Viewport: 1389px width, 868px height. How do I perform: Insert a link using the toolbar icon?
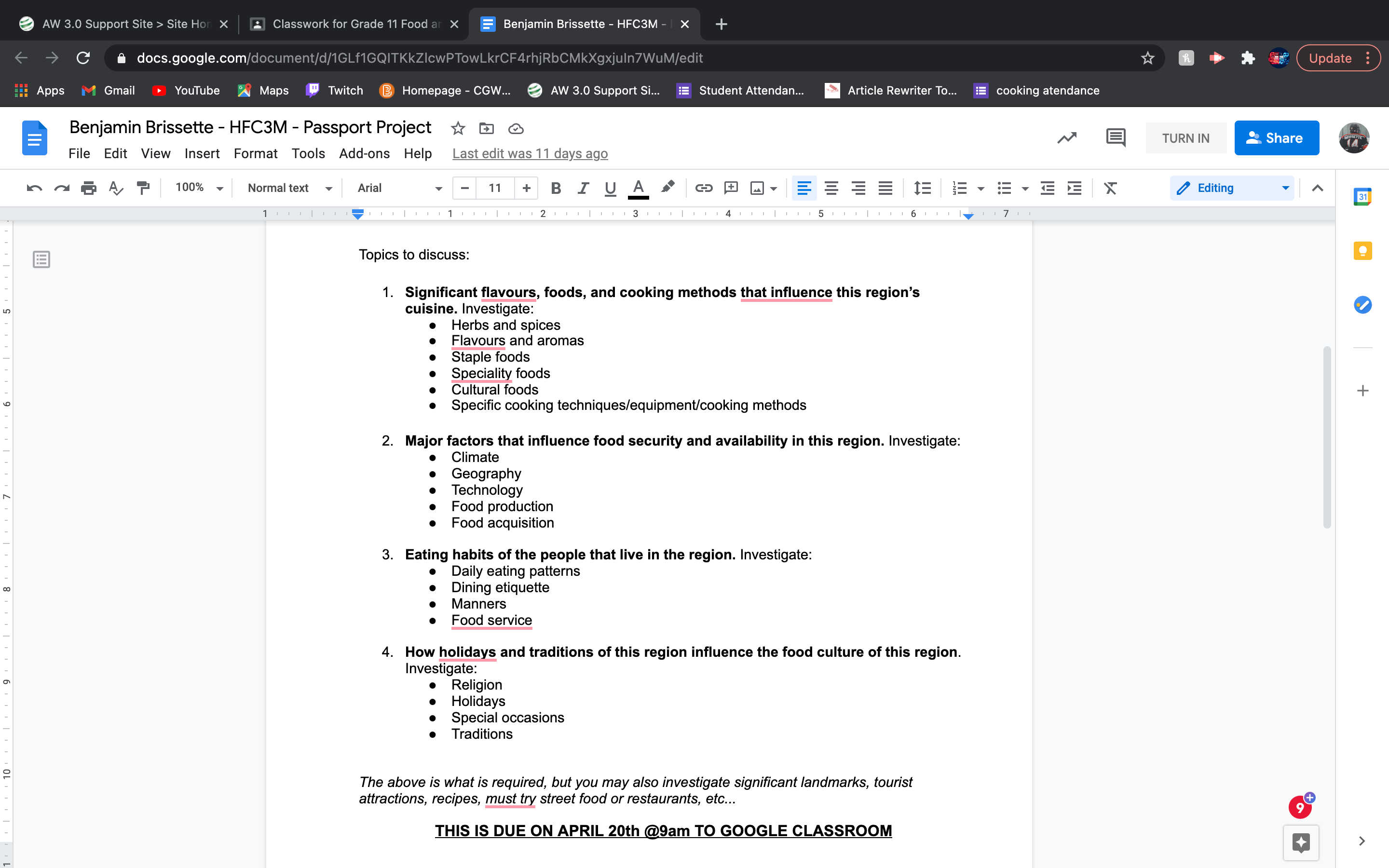703,188
